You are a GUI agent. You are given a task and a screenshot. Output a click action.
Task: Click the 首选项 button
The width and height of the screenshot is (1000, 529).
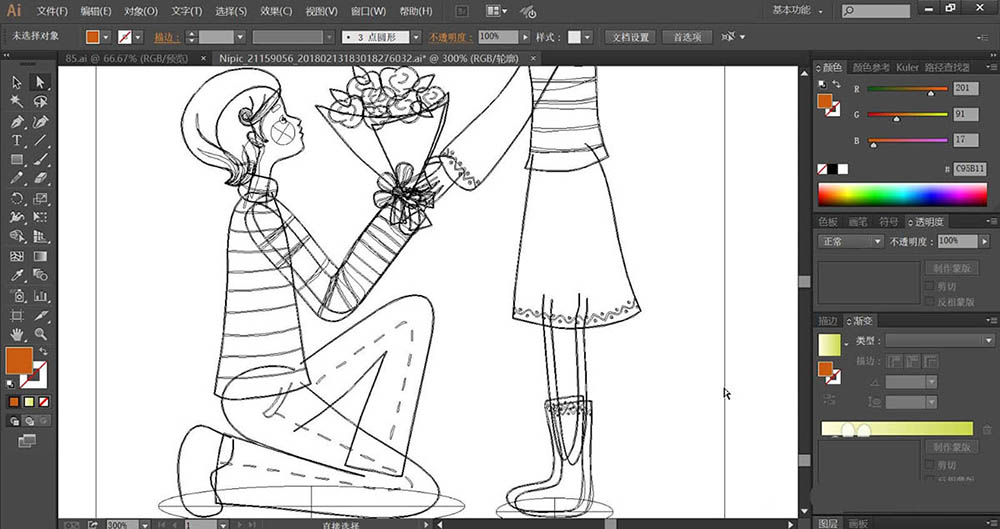[x=687, y=37]
